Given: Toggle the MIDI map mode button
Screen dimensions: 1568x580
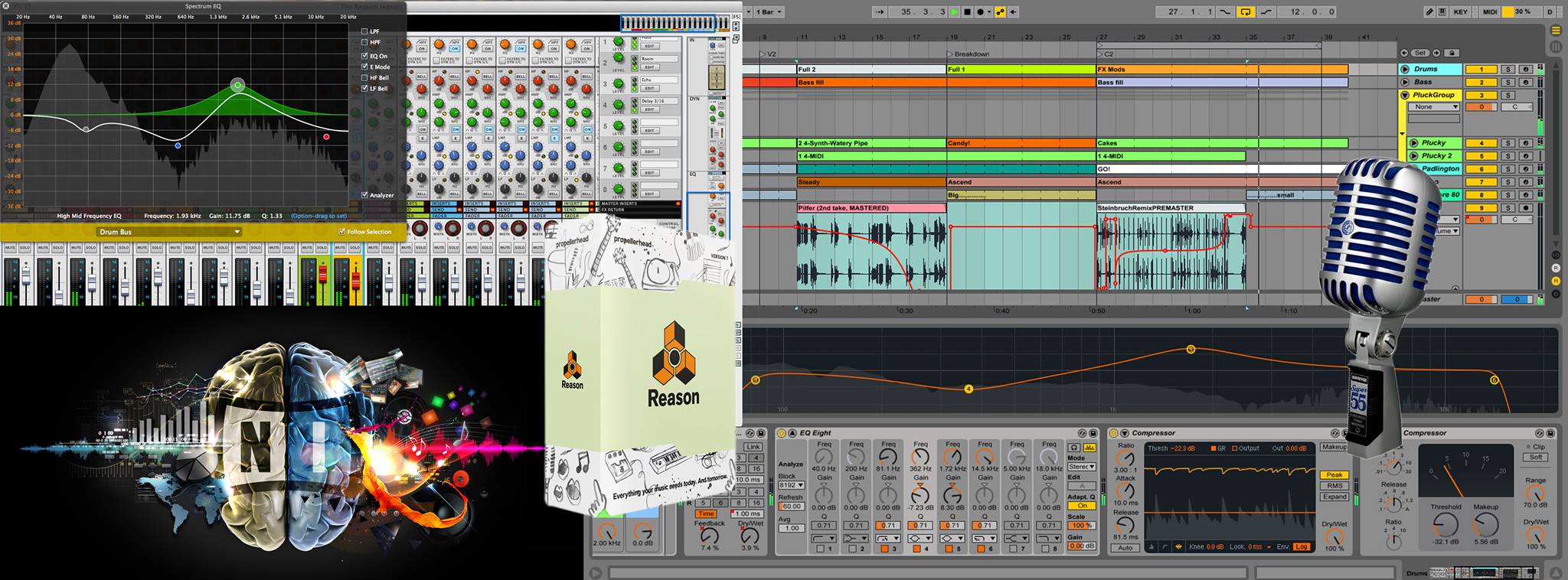Looking at the screenshot, I should 1489,11.
